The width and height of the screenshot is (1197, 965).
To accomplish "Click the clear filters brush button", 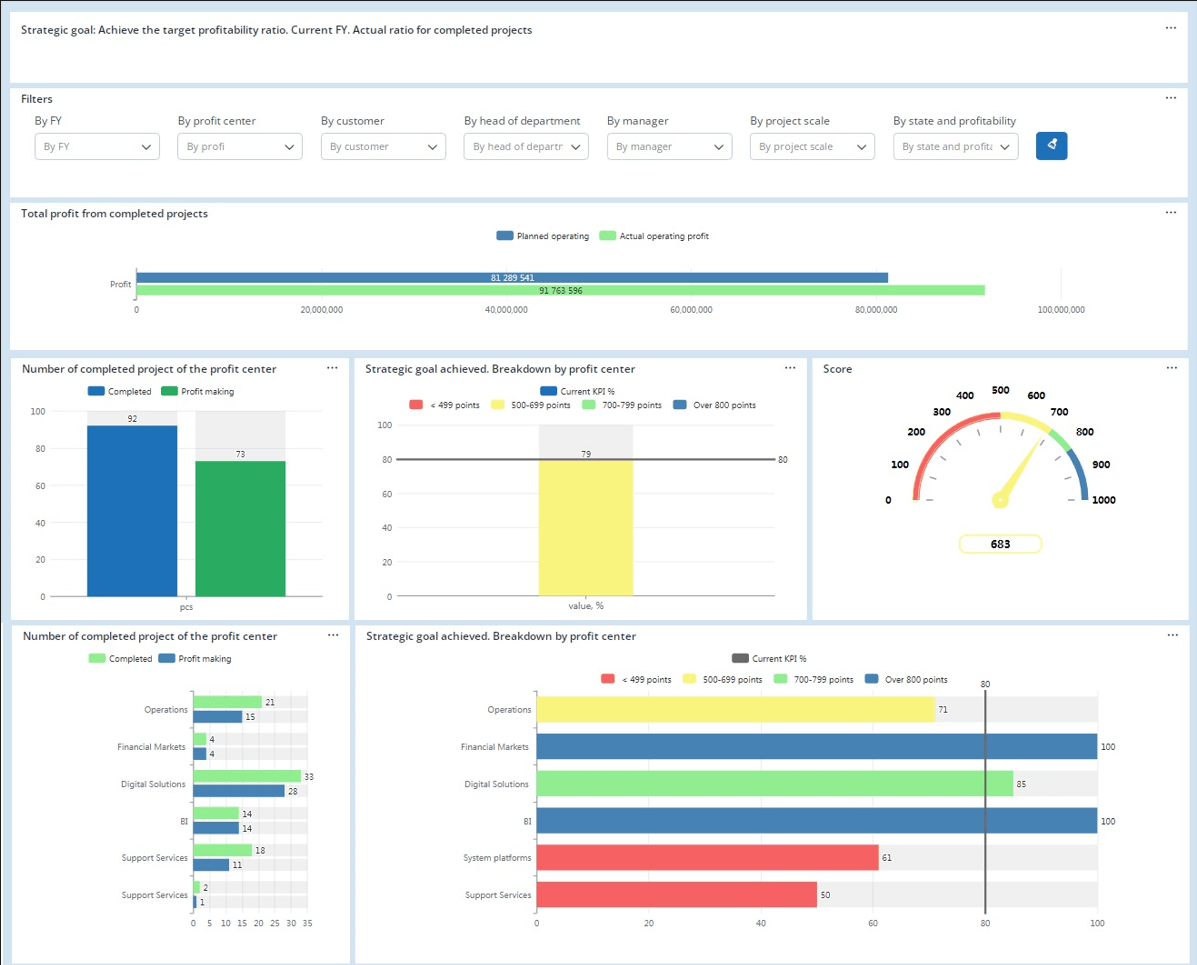I will pos(1051,146).
